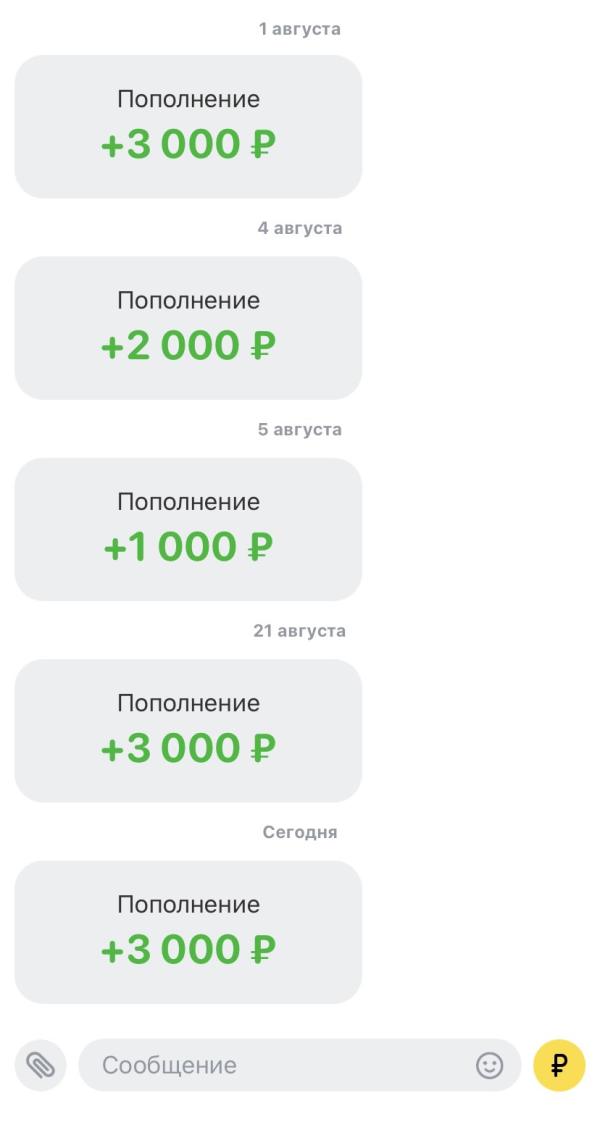Open the 21 августа top-up bubble

click(188, 730)
